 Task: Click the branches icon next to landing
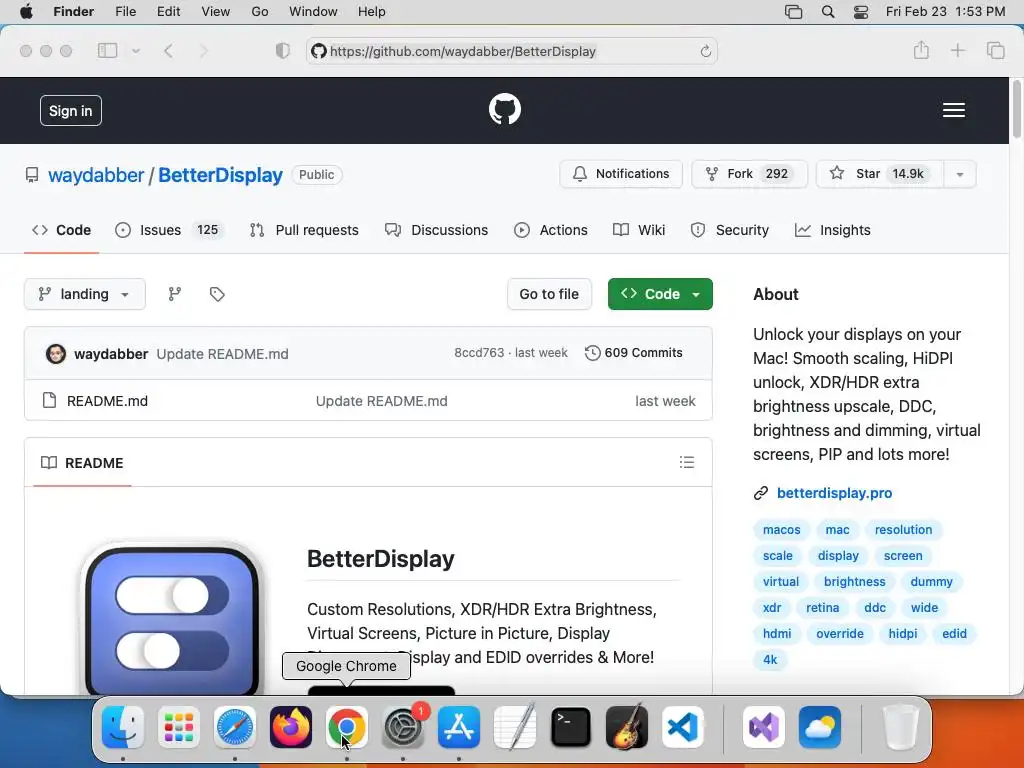[174, 295]
